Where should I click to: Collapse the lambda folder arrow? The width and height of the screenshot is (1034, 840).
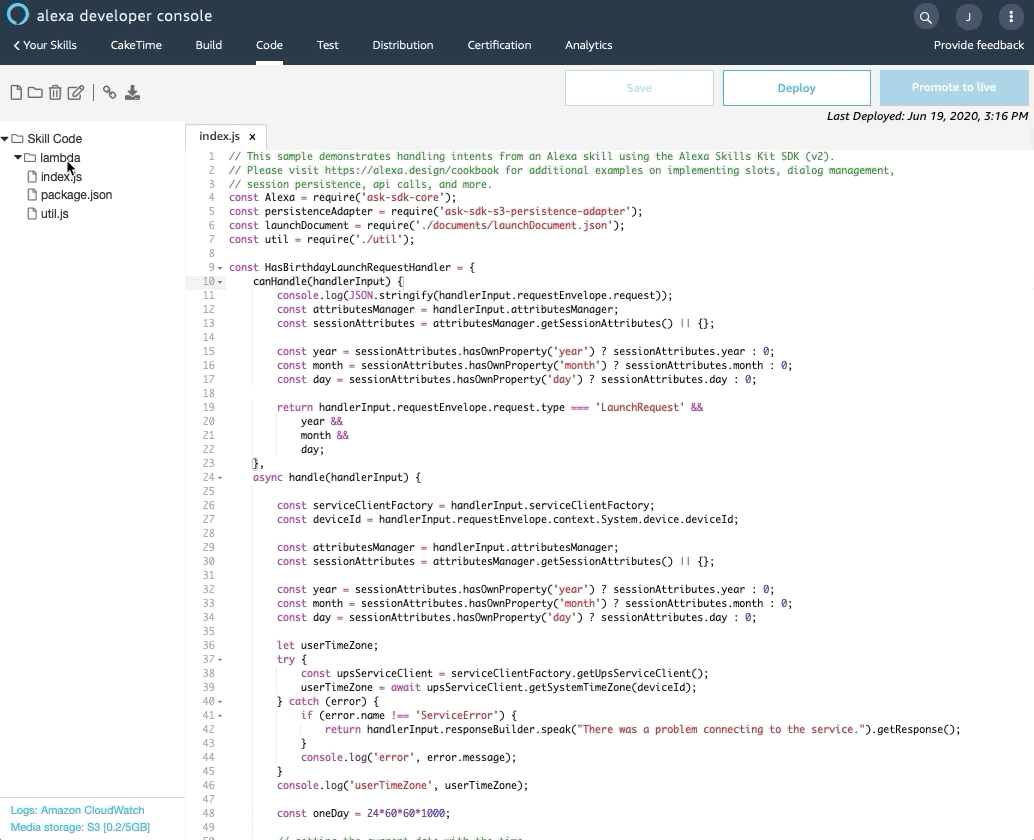[x=18, y=158]
